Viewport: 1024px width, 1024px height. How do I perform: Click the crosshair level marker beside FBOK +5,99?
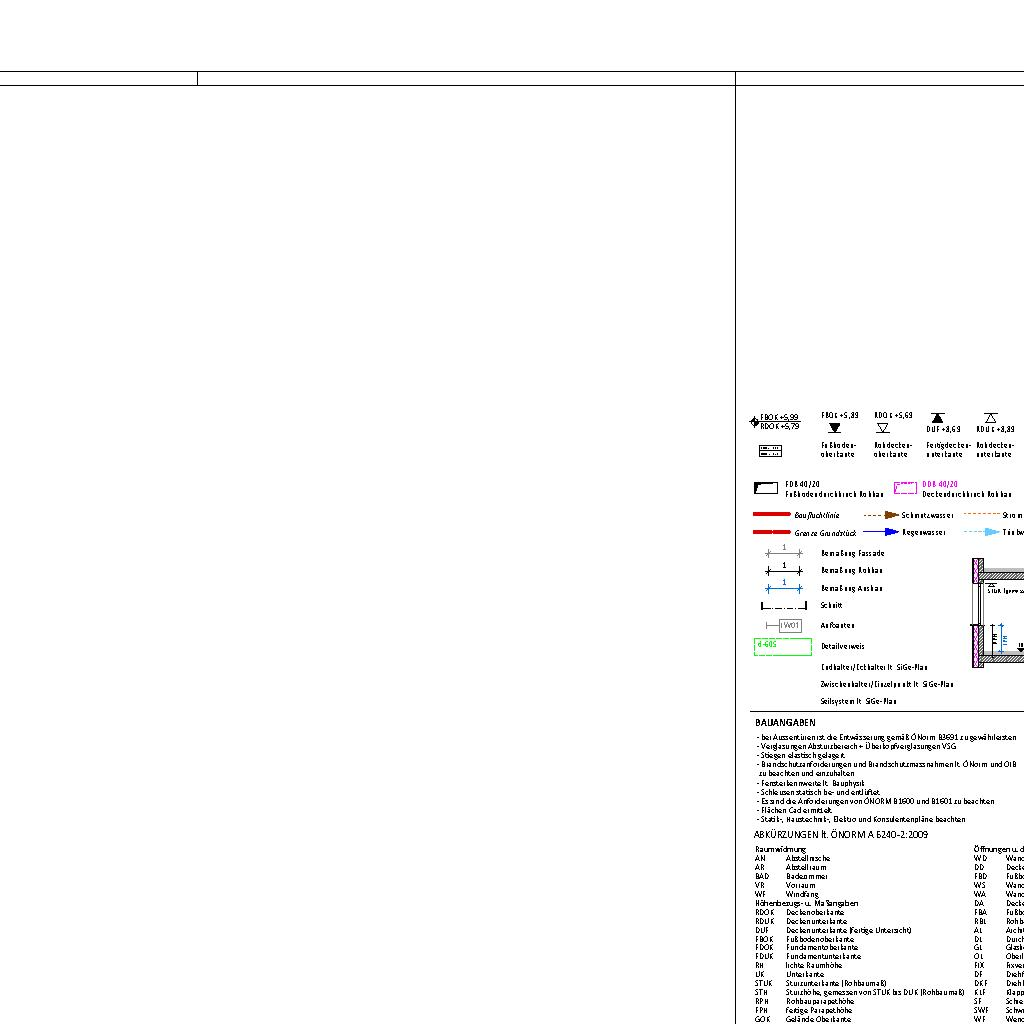(754, 422)
